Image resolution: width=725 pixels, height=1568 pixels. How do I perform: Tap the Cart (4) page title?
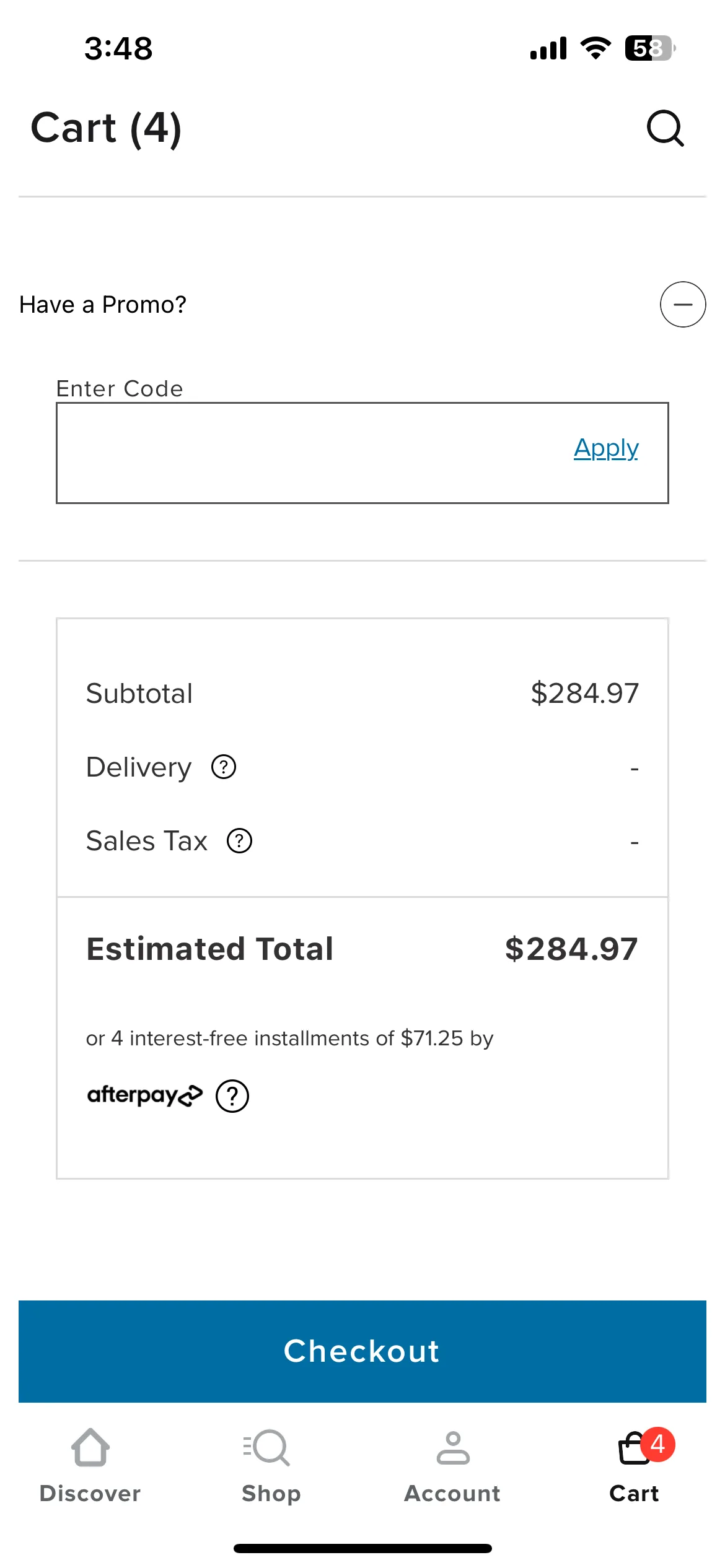coord(107,128)
